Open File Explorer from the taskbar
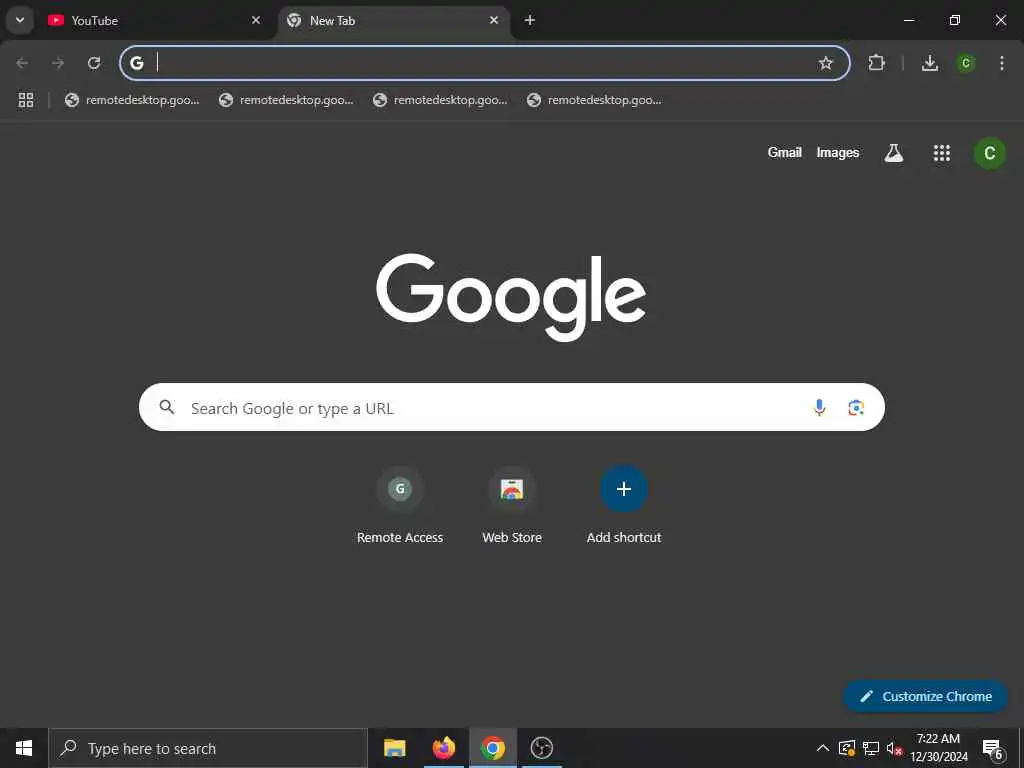The width and height of the screenshot is (1024, 768). pyautogui.click(x=394, y=748)
